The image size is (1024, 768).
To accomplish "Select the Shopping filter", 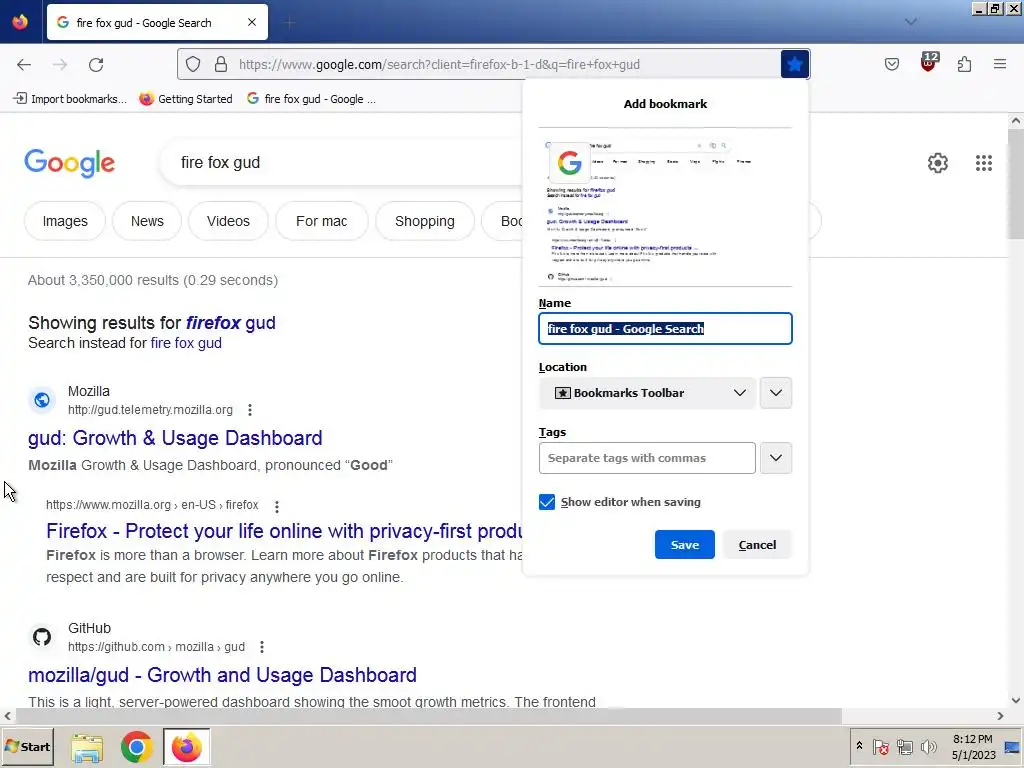I will point(424,221).
